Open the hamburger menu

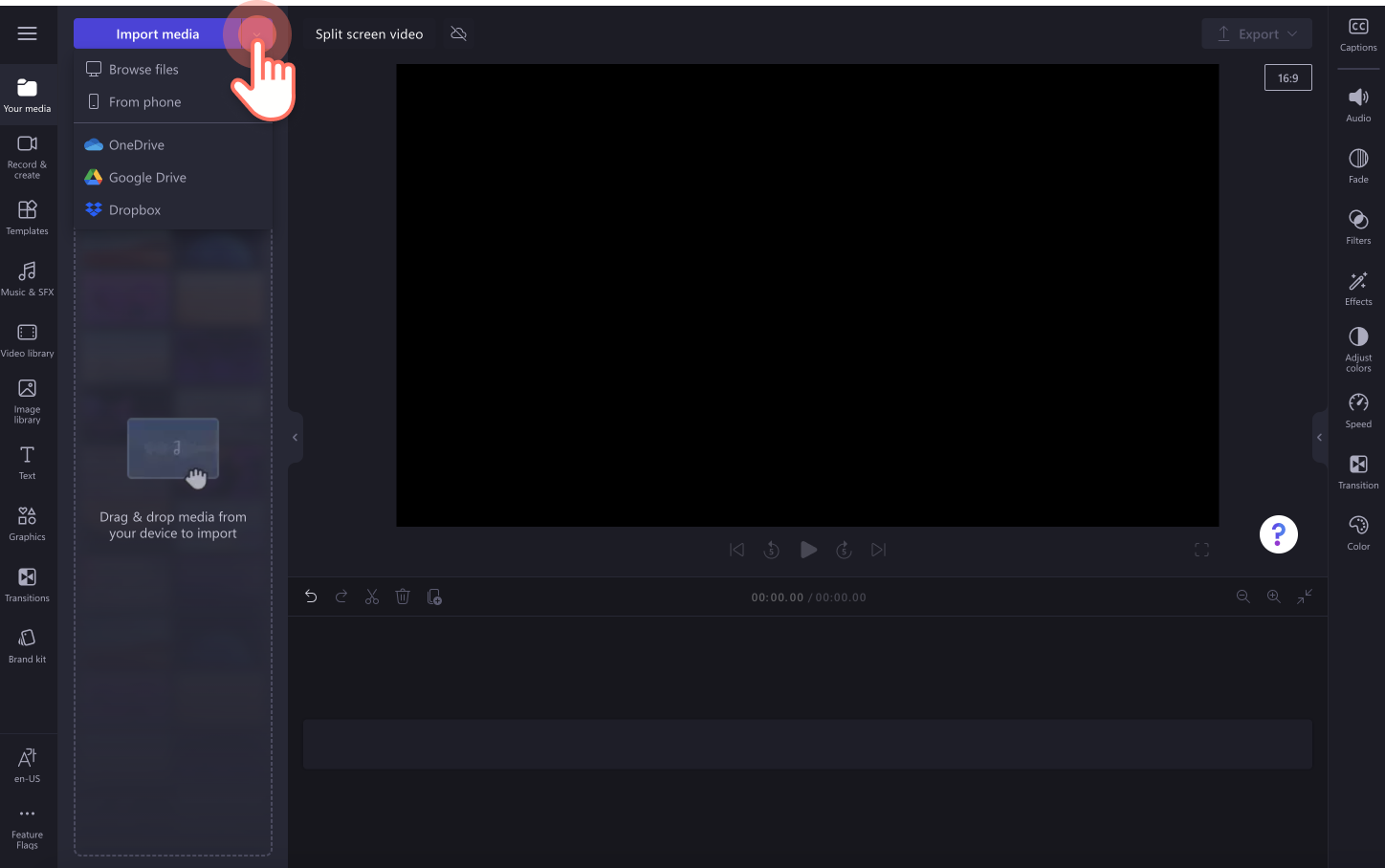coord(28,33)
